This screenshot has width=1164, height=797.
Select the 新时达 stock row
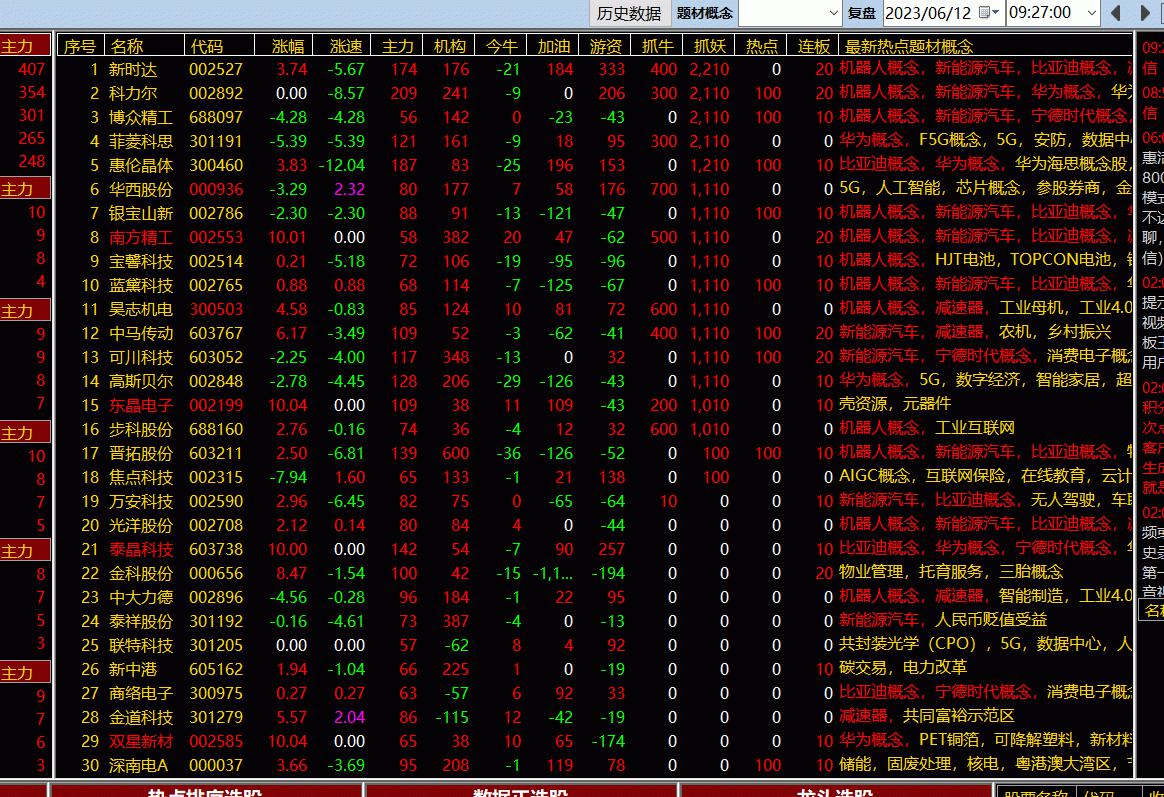pos(595,69)
